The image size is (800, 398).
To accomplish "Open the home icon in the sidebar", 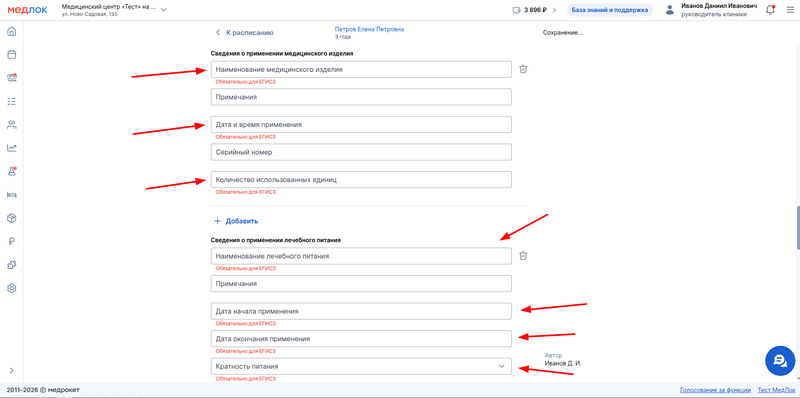I will point(12,32).
